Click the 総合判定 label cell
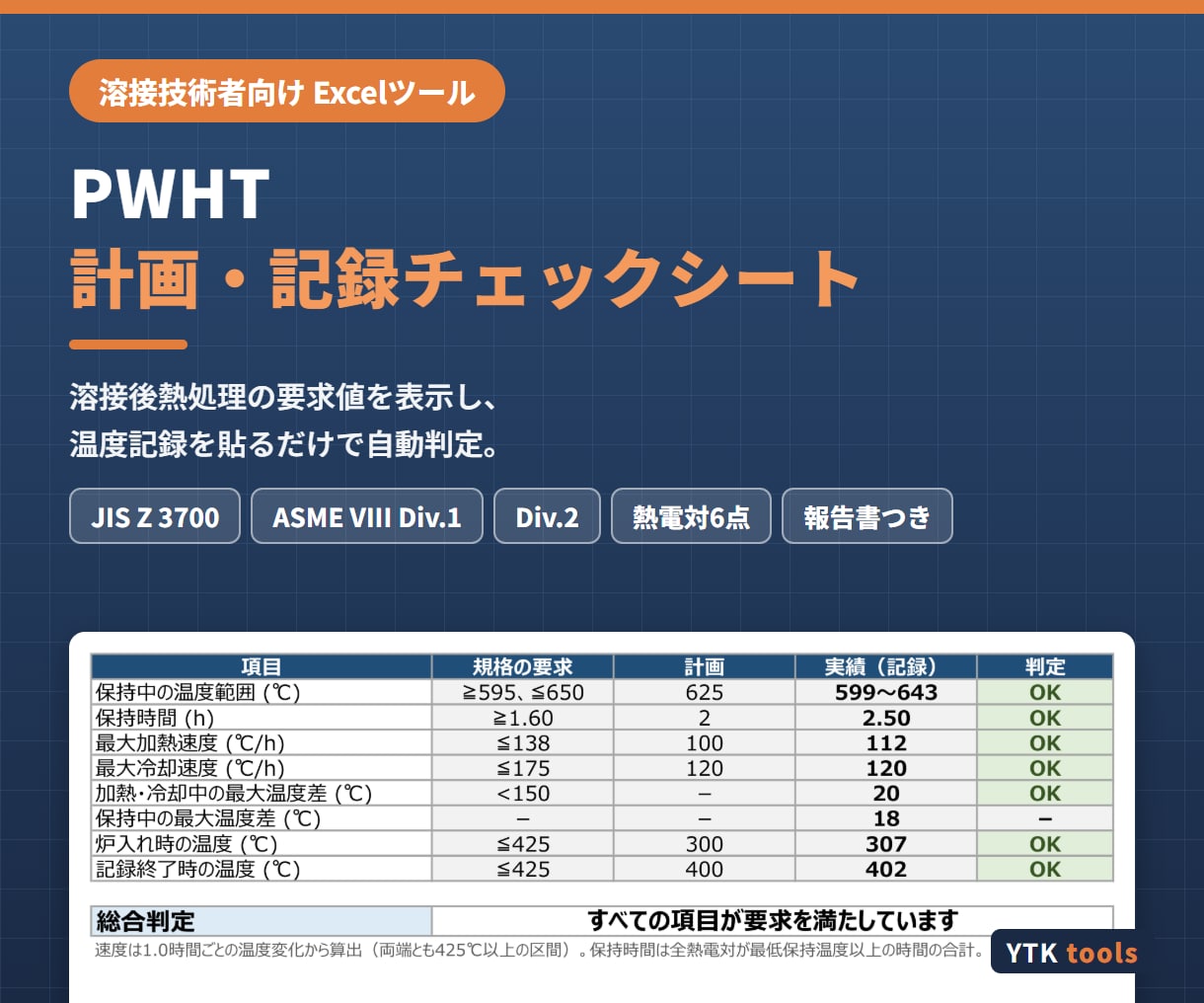 pos(262,921)
